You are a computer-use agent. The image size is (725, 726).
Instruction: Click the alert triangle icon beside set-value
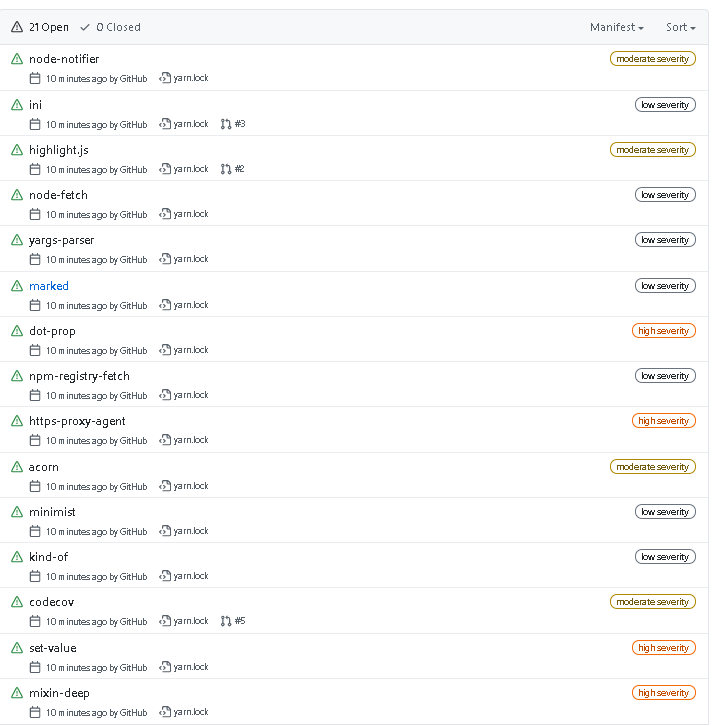coord(17,648)
